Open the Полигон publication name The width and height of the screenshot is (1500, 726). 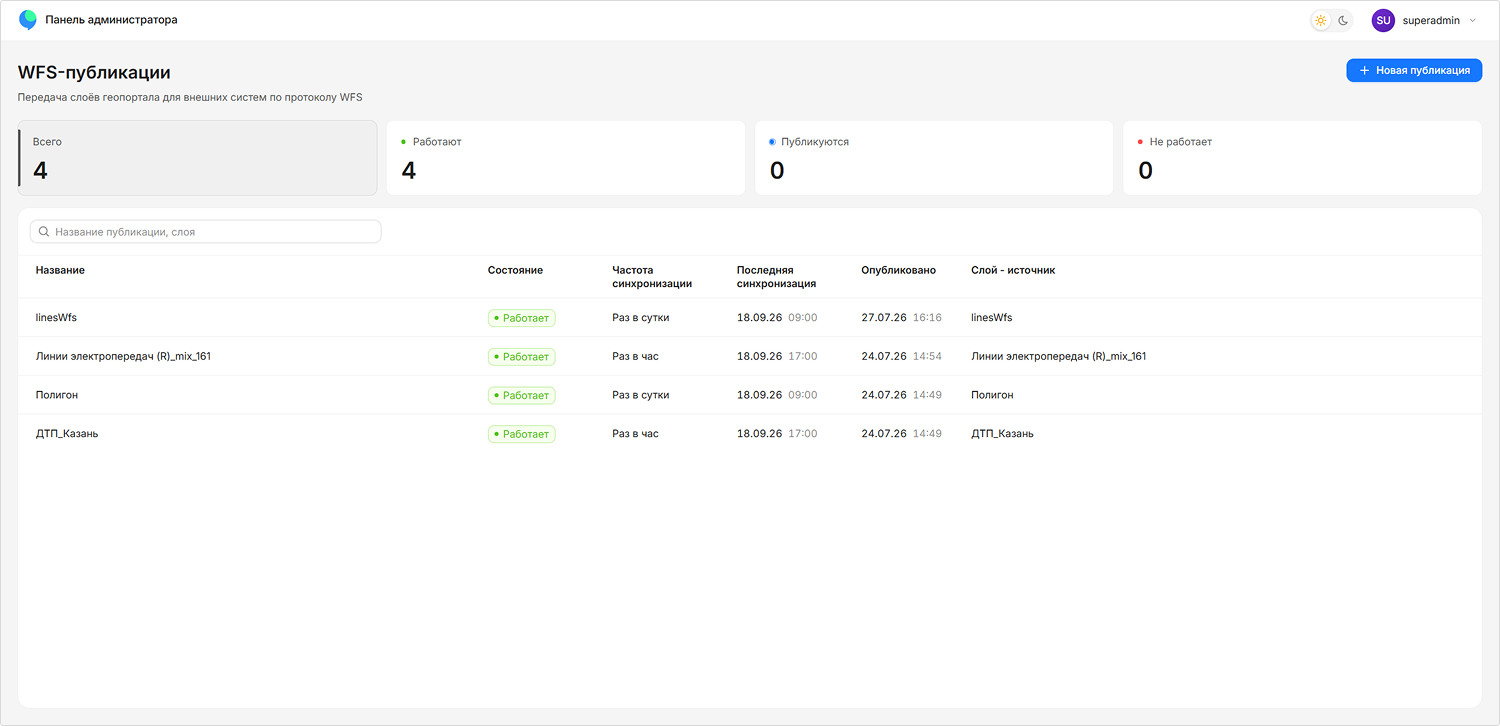coord(57,395)
